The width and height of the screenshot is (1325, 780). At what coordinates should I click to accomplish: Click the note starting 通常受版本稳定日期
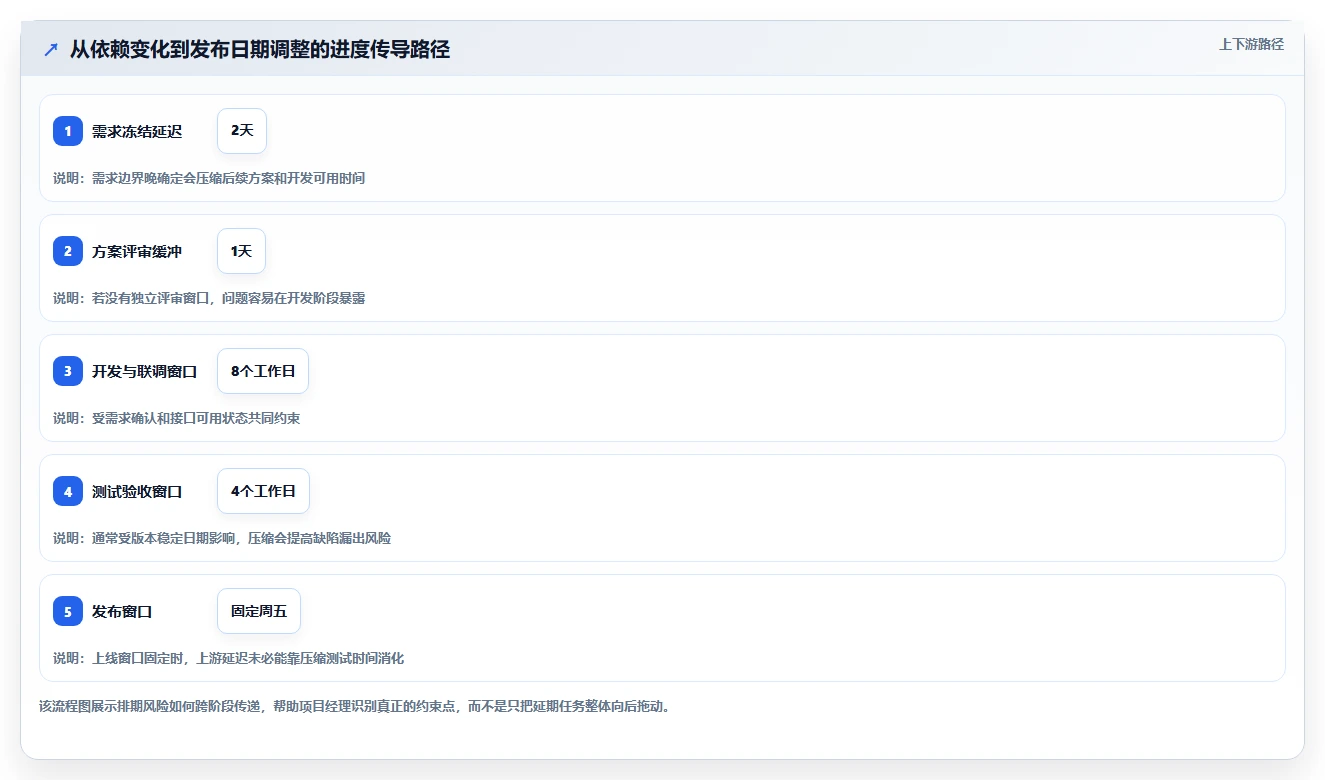(222, 538)
